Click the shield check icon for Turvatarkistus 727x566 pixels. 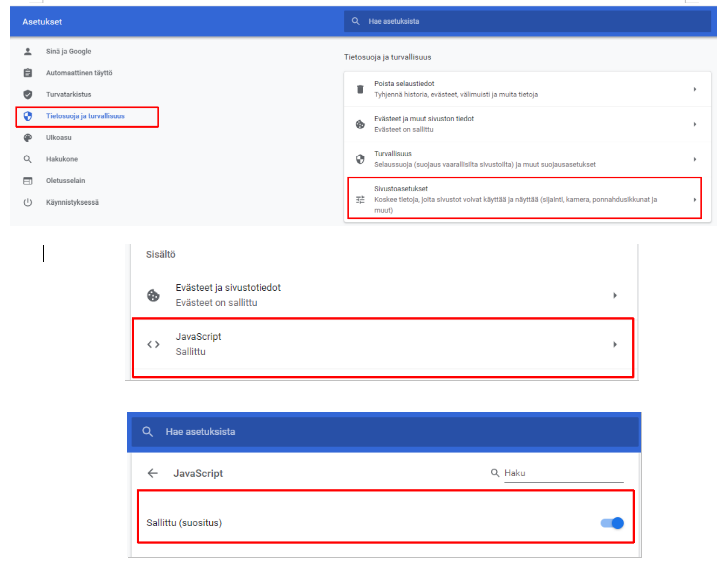pyautogui.click(x=28, y=94)
